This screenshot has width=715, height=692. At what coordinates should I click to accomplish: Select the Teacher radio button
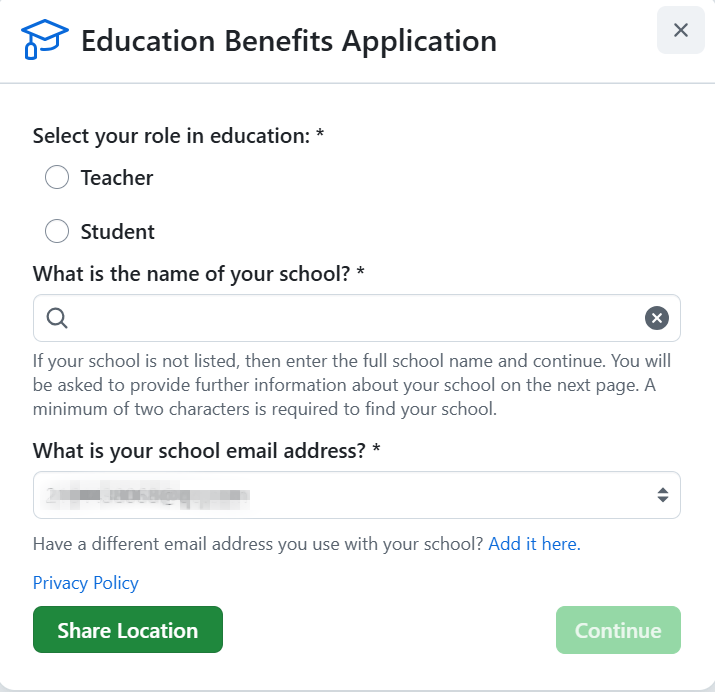pyautogui.click(x=57, y=178)
